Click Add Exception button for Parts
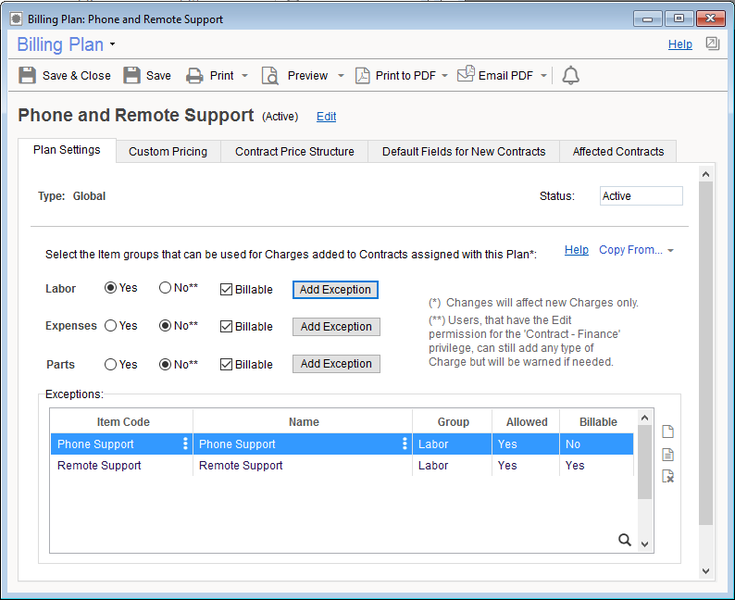The height and width of the screenshot is (600, 735). (336, 364)
